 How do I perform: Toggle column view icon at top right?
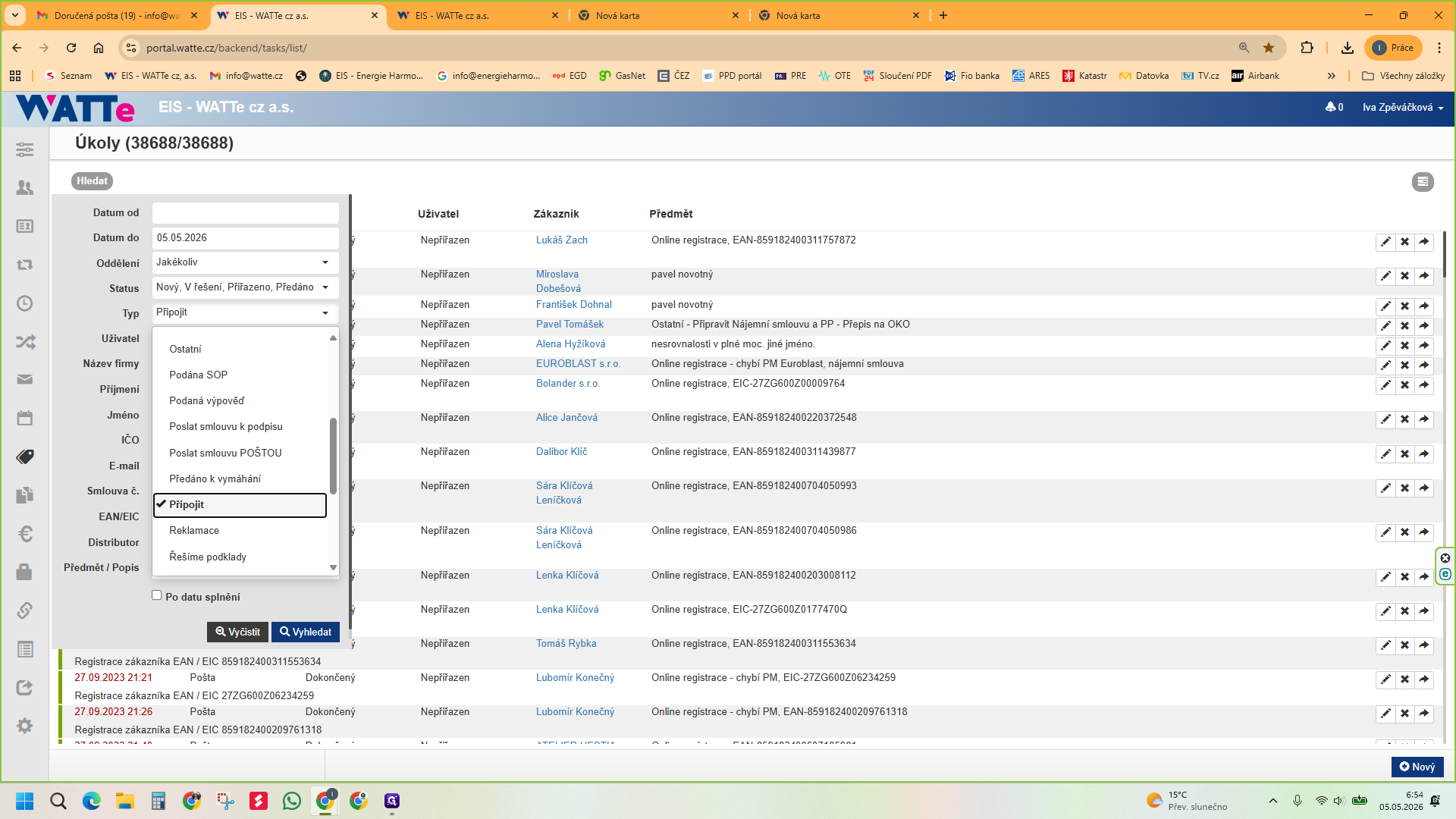click(x=1423, y=182)
